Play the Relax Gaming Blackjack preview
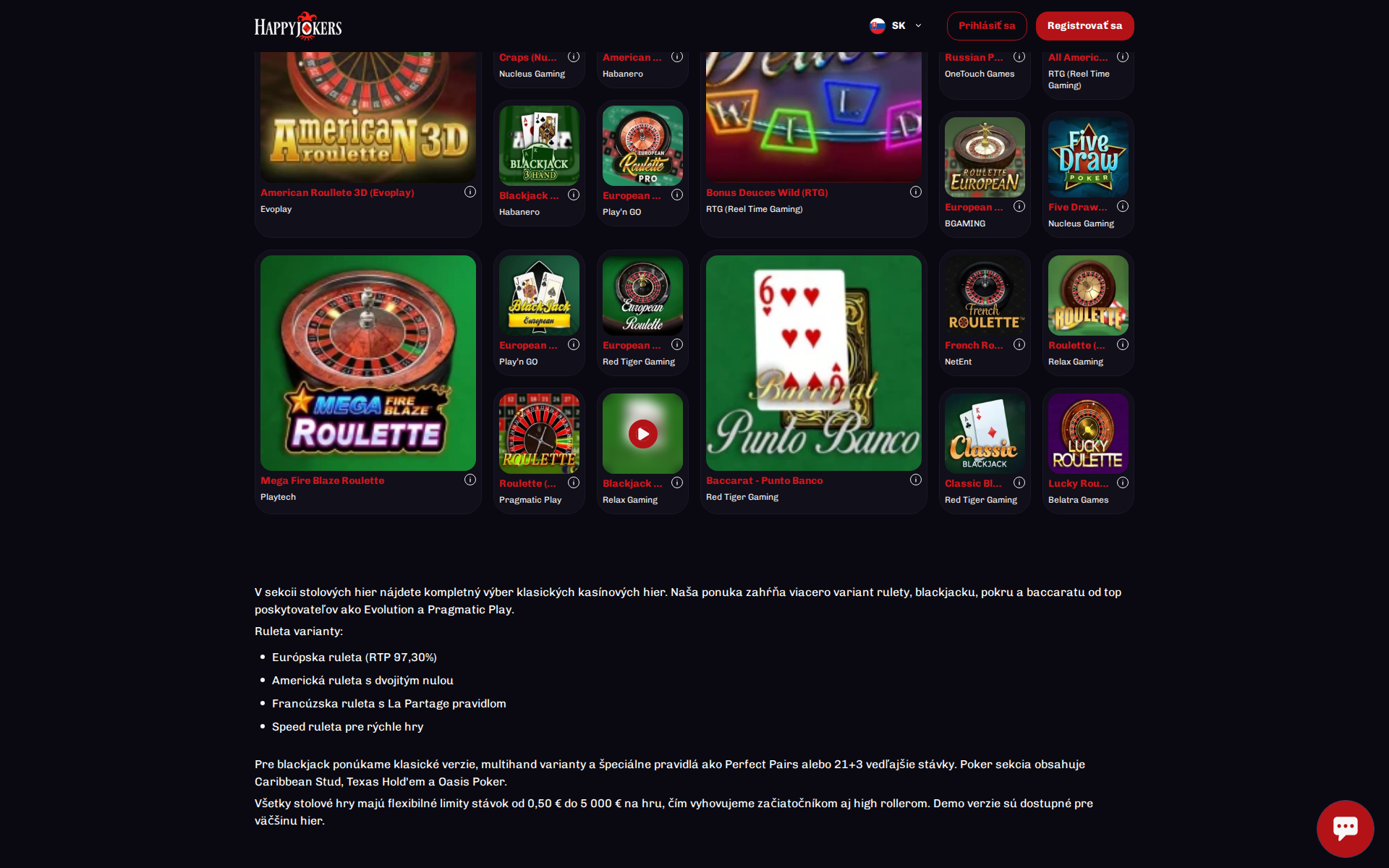Viewport: 1389px width, 868px height. pos(642,434)
